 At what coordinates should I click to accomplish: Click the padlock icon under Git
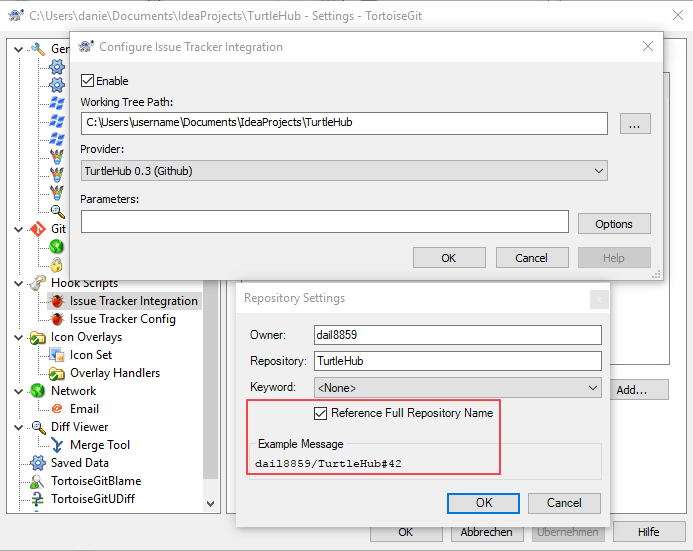pyautogui.click(x=57, y=264)
